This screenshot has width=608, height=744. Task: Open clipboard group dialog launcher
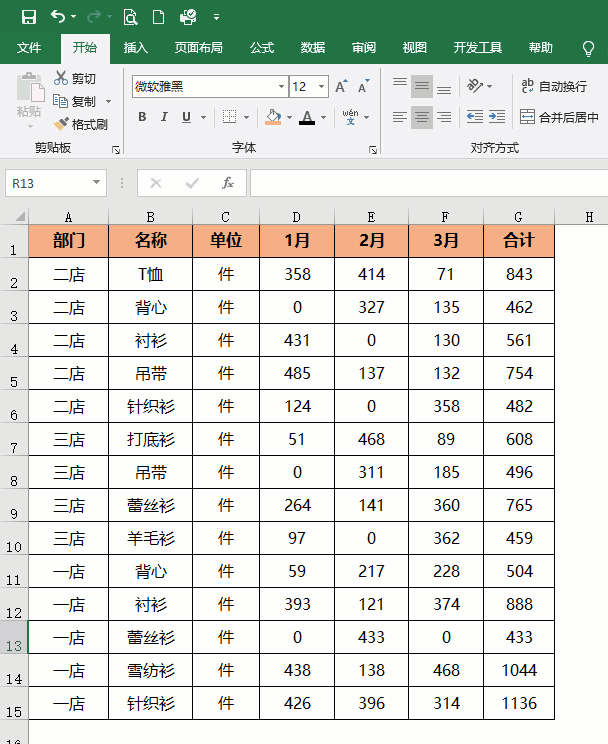coord(116,150)
